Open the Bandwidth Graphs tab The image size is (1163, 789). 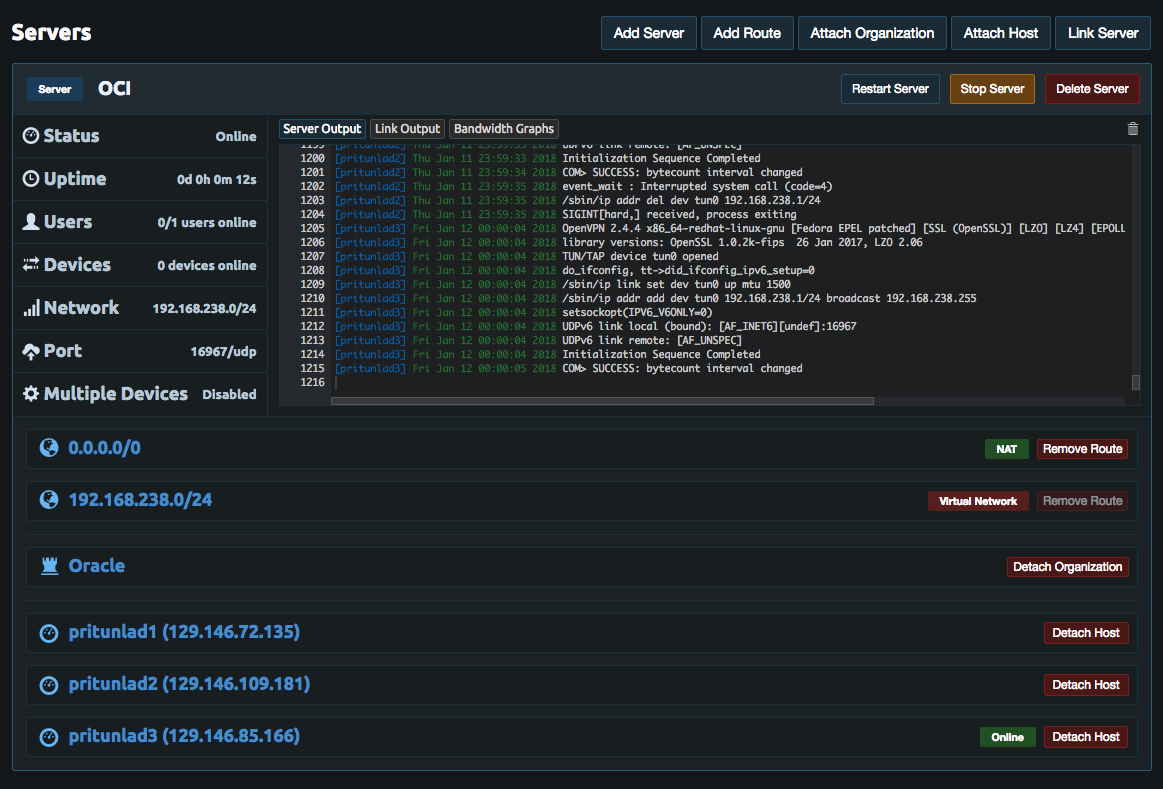click(503, 129)
